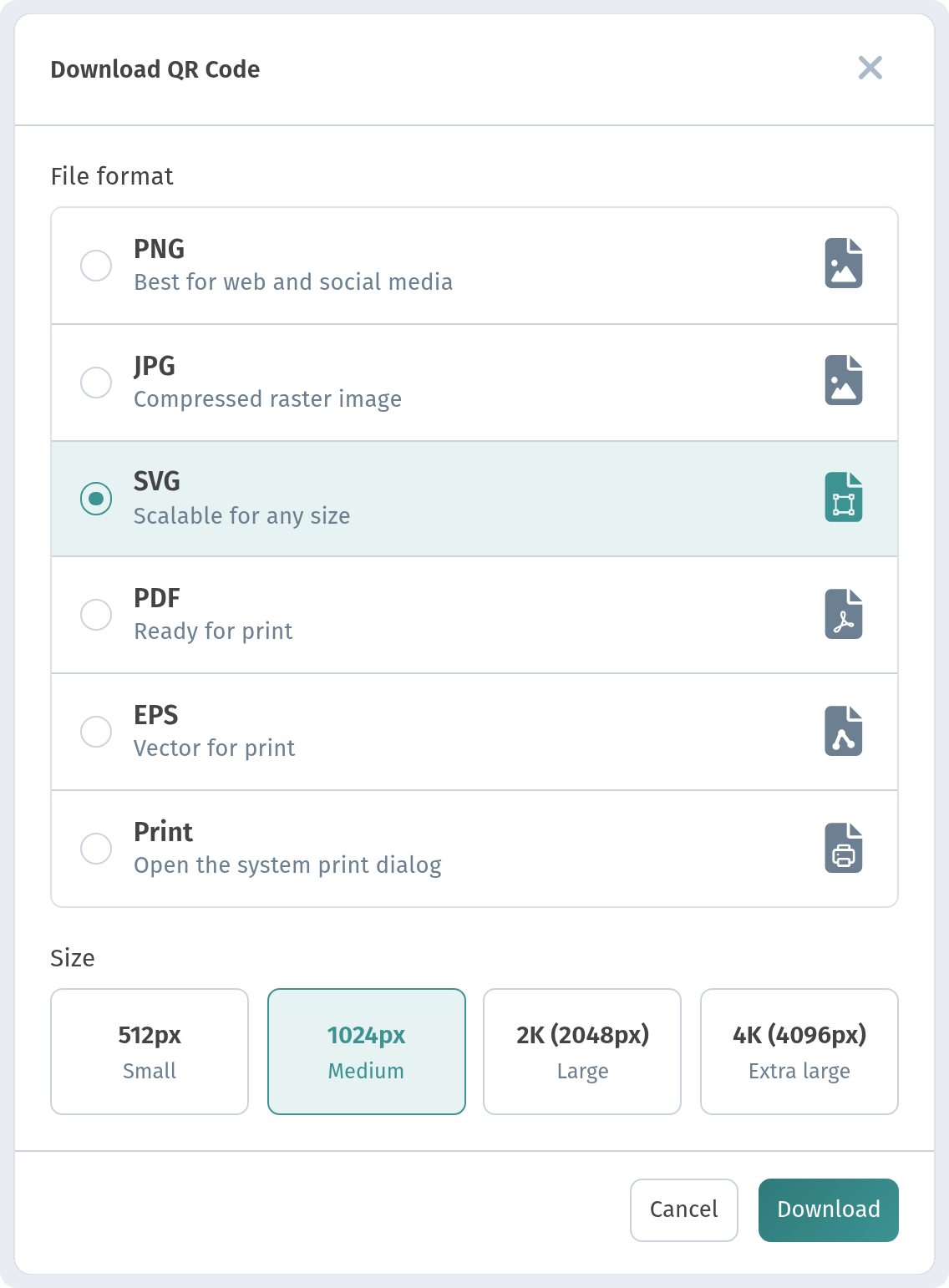Screen dimensions: 949x1288
Task: Click the 'Open the system print dialog' text
Action: pyautogui.click(x=287, y=865)
